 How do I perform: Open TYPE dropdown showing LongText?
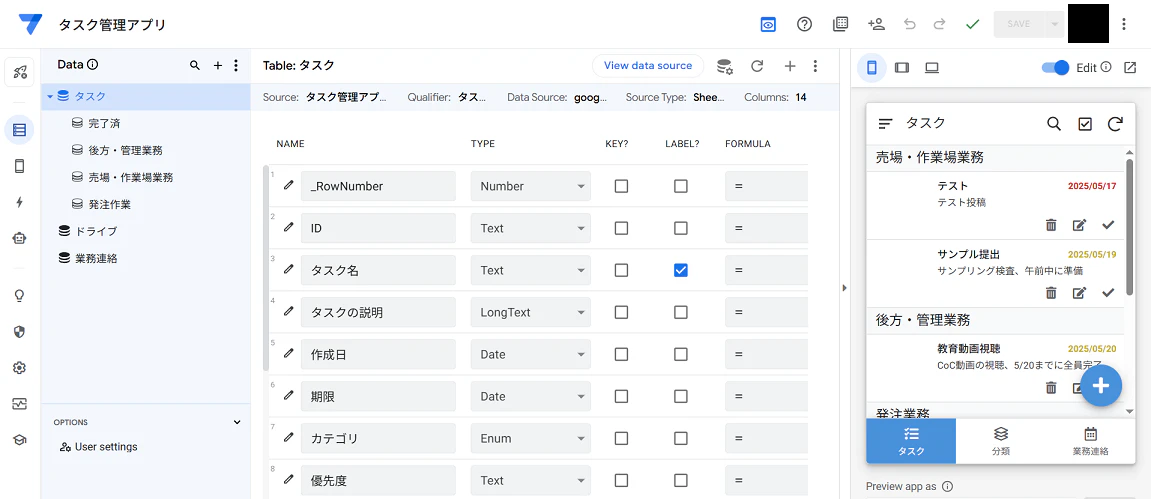click(x=531, y=313)
